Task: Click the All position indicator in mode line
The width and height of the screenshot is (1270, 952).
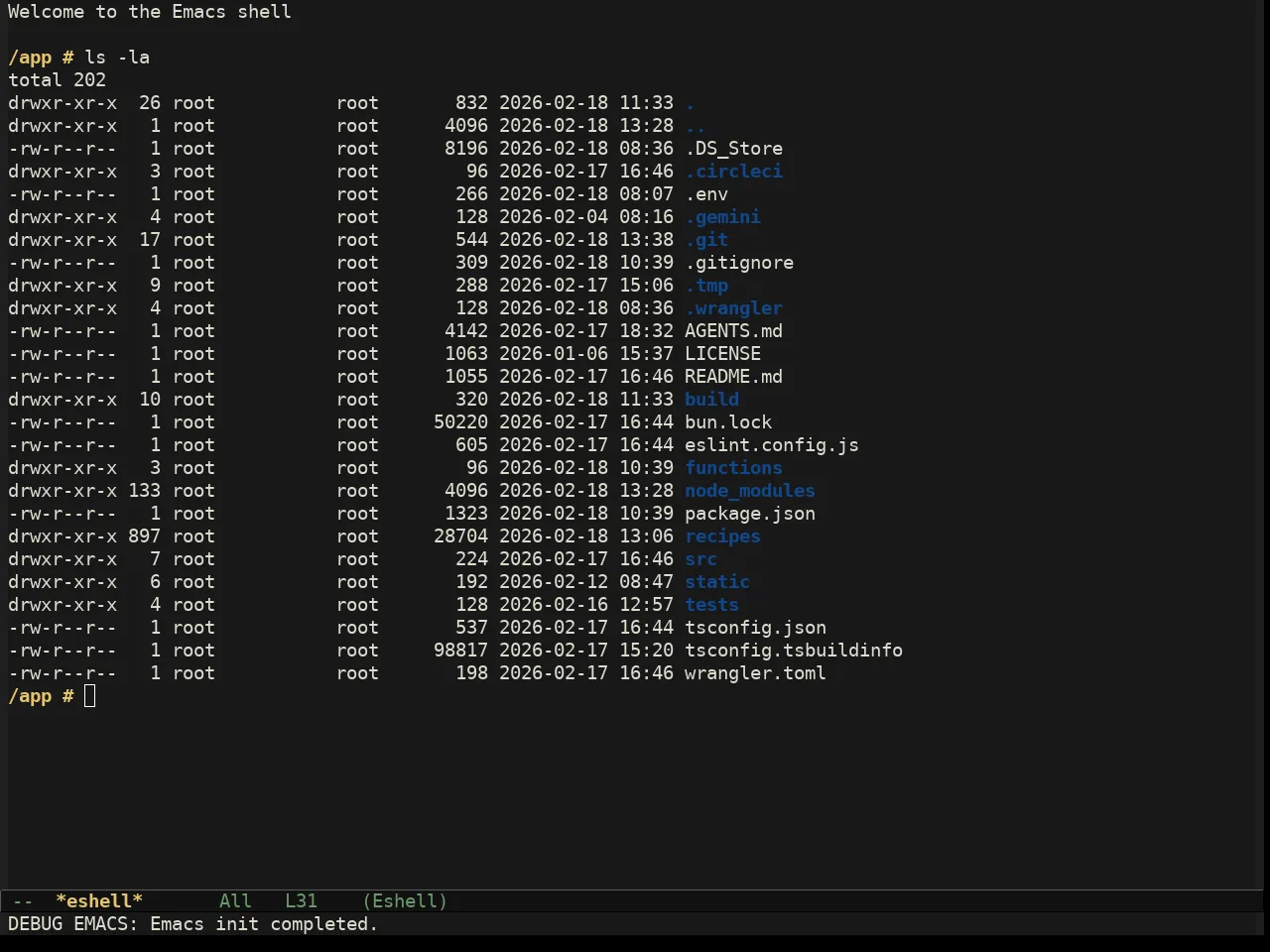Action: (x=235, y=900)
